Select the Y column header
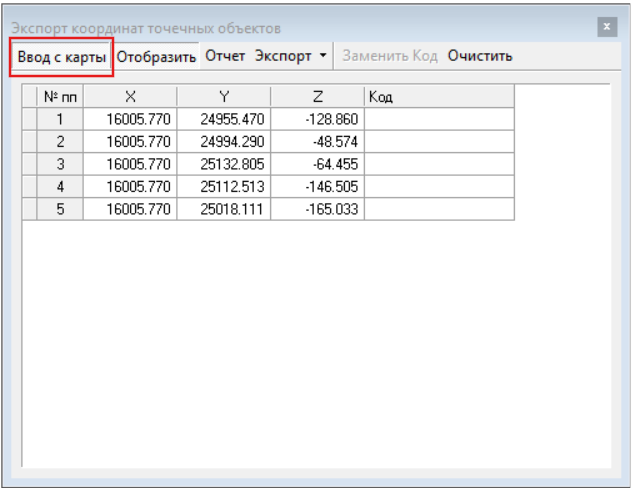Viewport: 632px width, 488px height. (224, 97)
